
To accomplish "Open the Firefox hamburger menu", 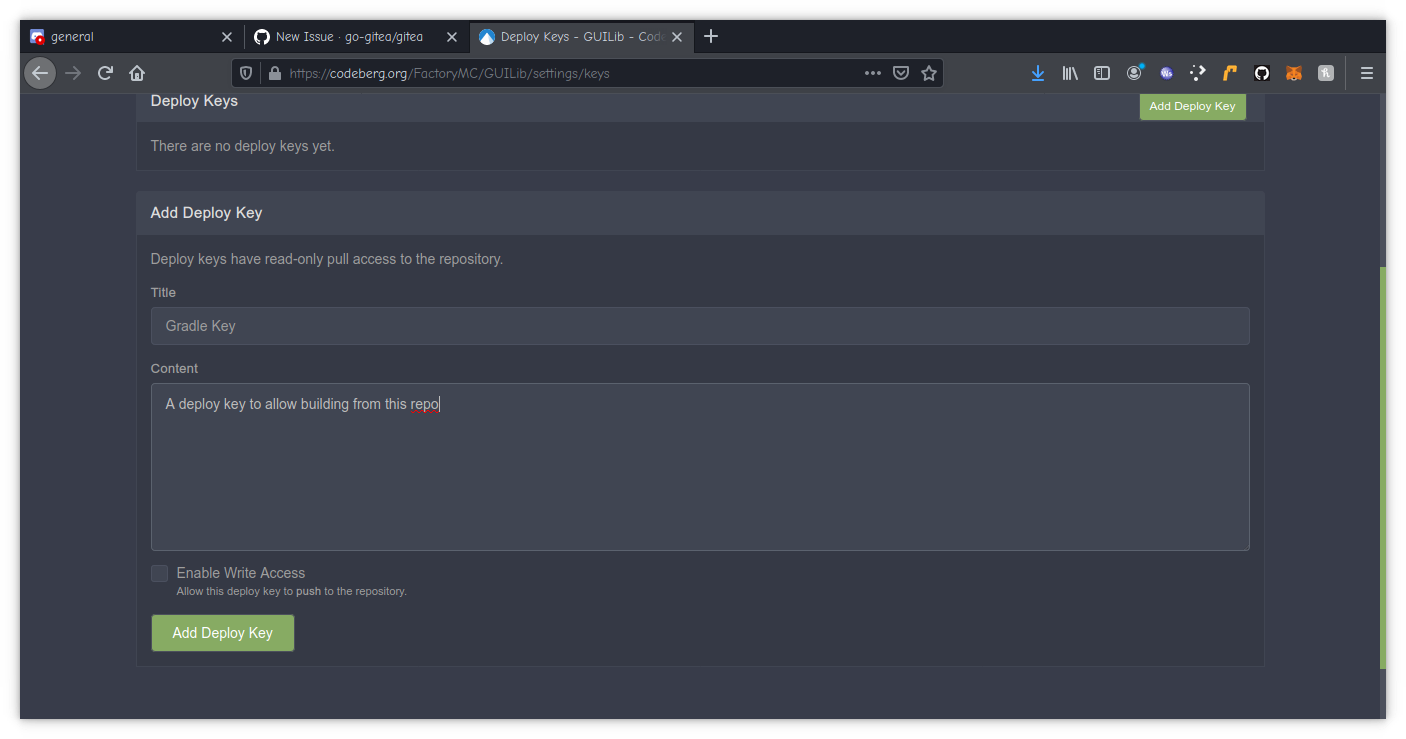I will [1366, 72].
